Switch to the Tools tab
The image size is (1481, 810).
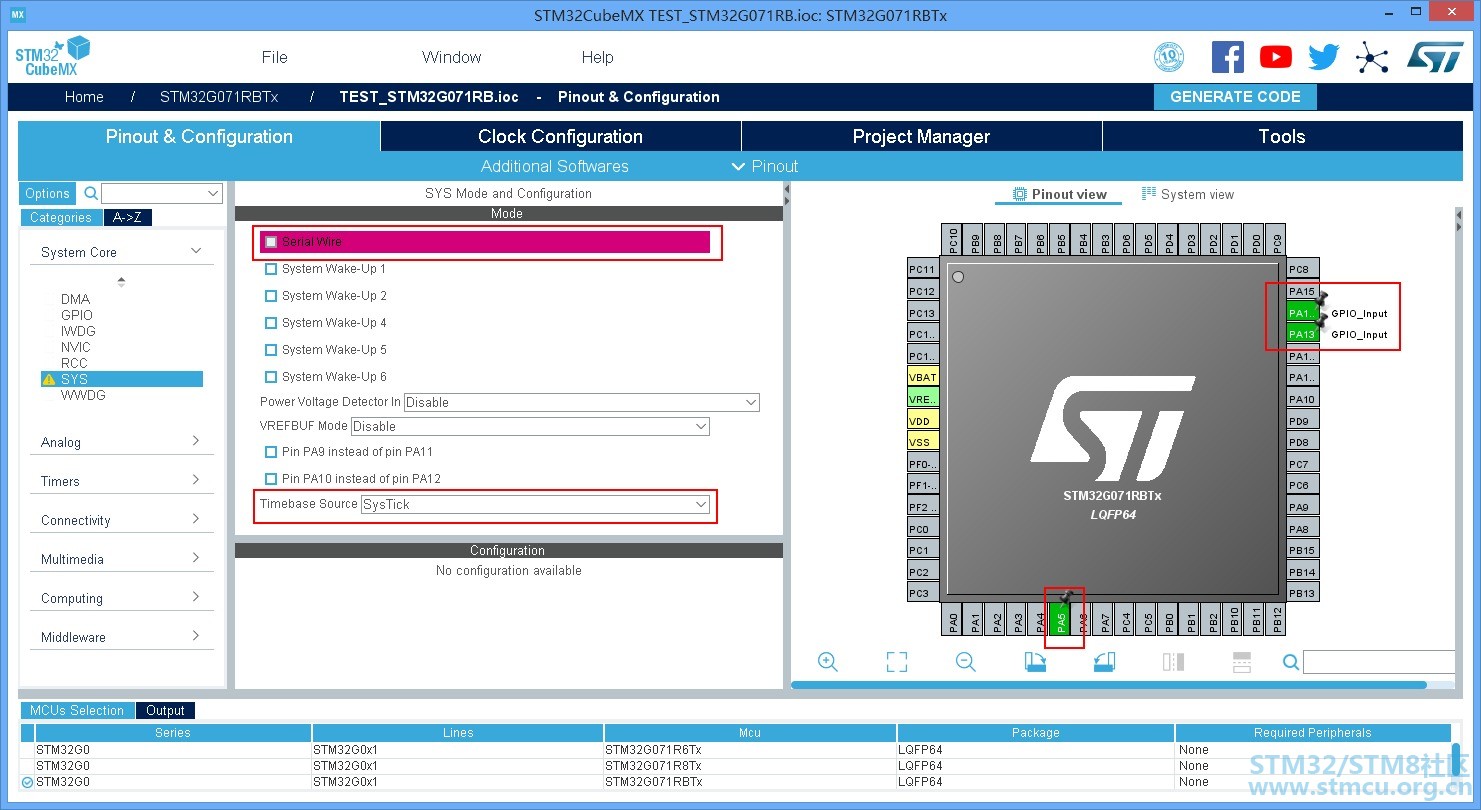click(x=1282, y=136)
